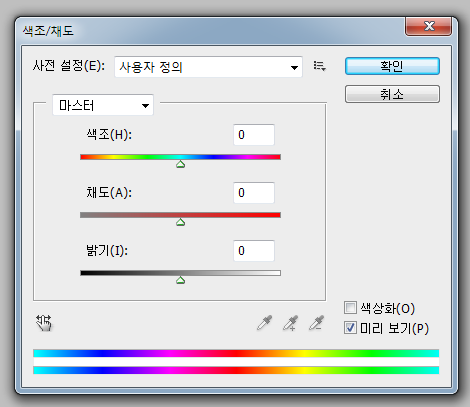Click the top color spectrum bar
The image size is (470, 407).
point(236,353)
